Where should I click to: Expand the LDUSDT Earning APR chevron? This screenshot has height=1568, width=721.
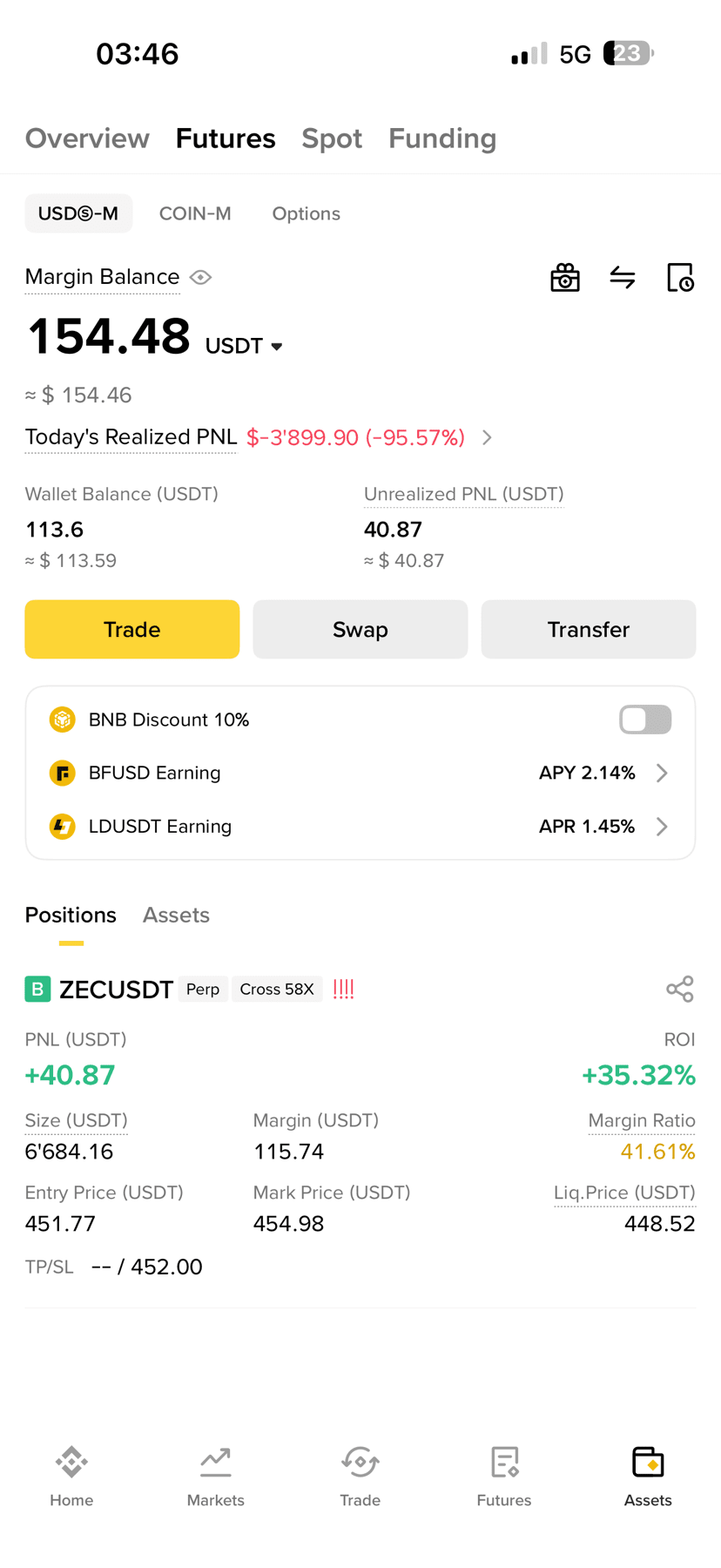(662, 826)
